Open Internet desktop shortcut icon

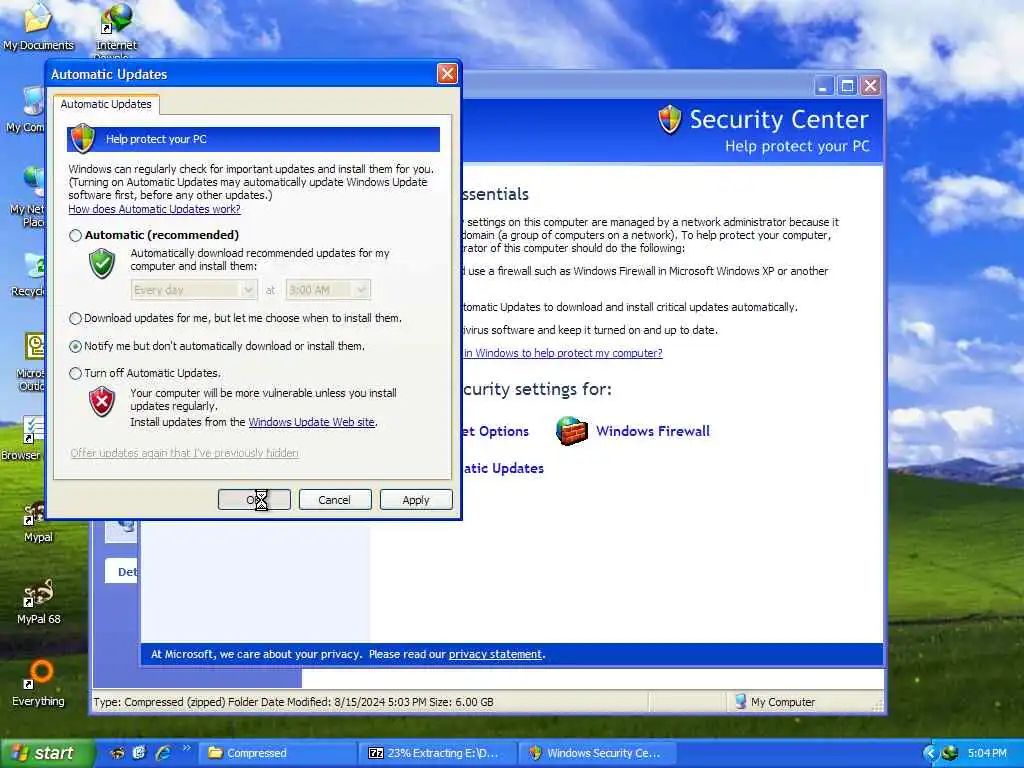[x=116, y=29]
